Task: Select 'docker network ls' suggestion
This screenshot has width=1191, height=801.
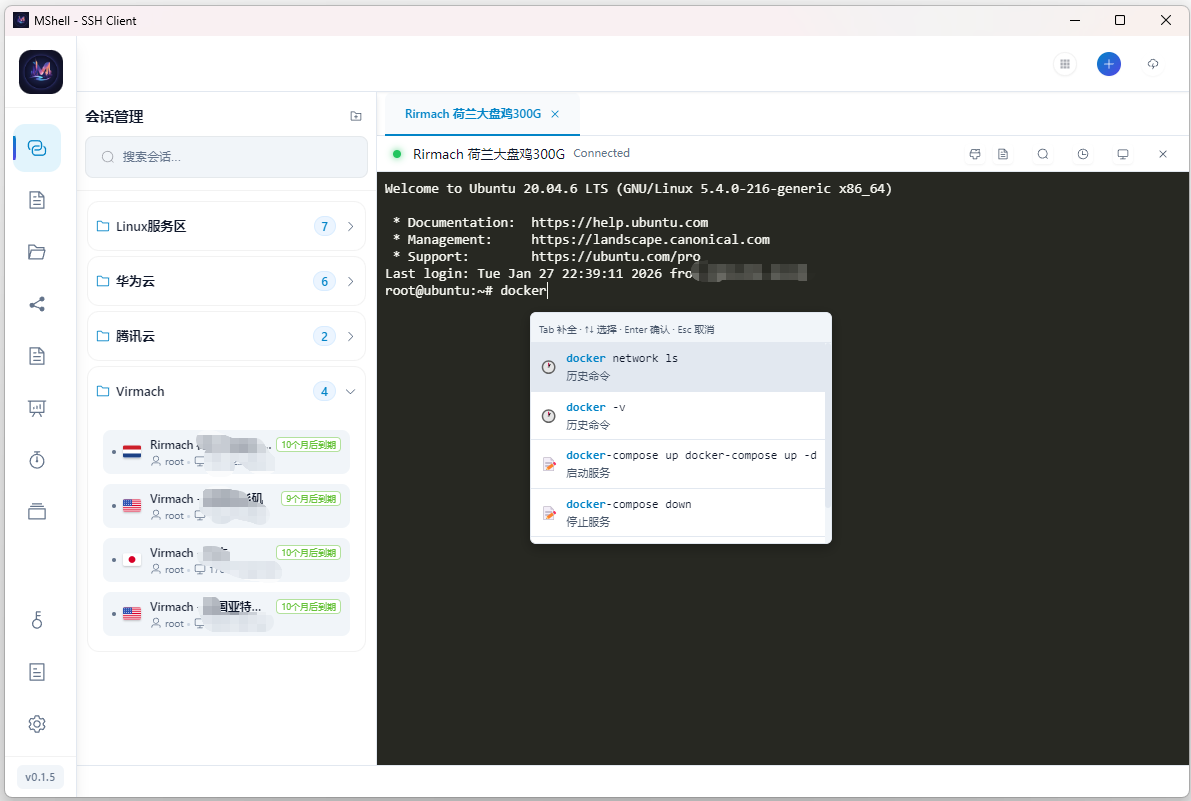Action: point(678,367)
